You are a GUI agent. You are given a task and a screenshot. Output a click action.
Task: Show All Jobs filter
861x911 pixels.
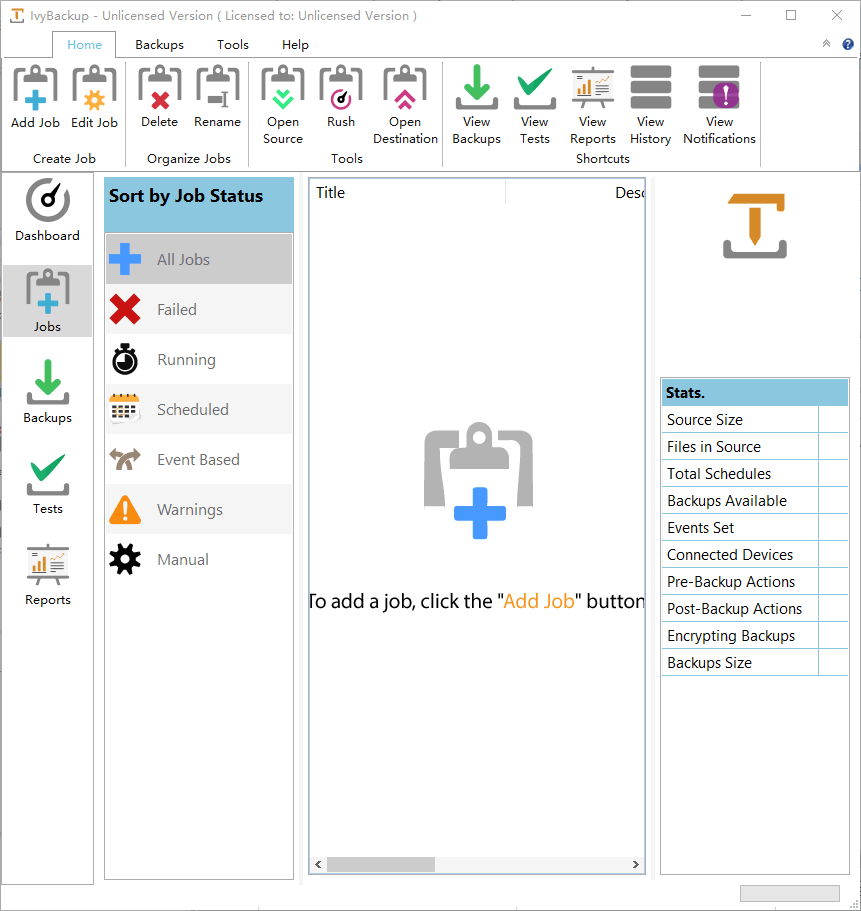[199, 259]
